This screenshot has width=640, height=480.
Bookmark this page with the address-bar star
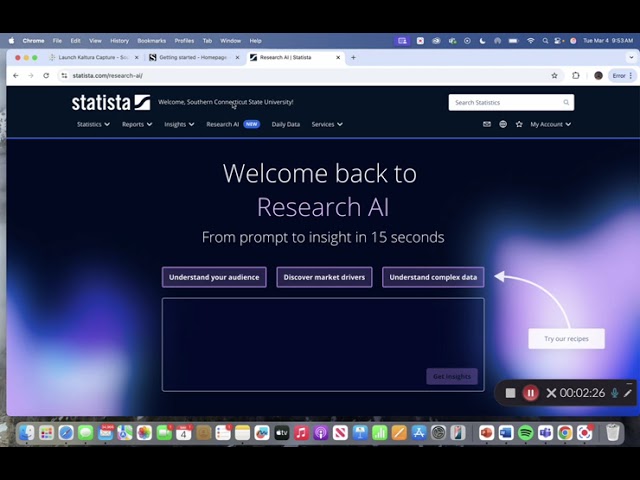554,76
